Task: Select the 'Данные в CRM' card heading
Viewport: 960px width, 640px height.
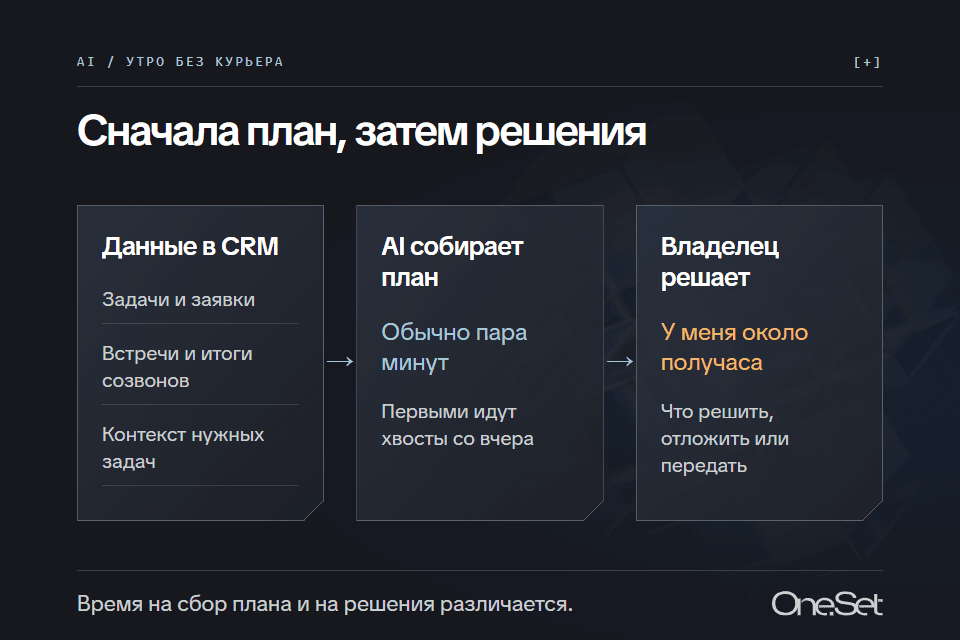Action: pos(190,246)
